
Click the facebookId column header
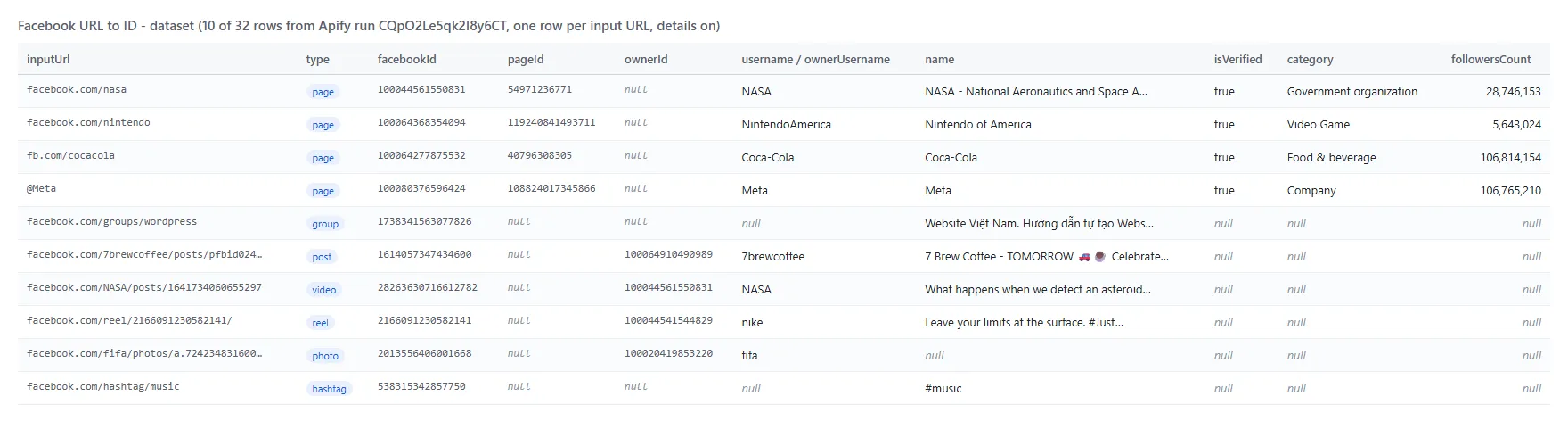point(406,60)
